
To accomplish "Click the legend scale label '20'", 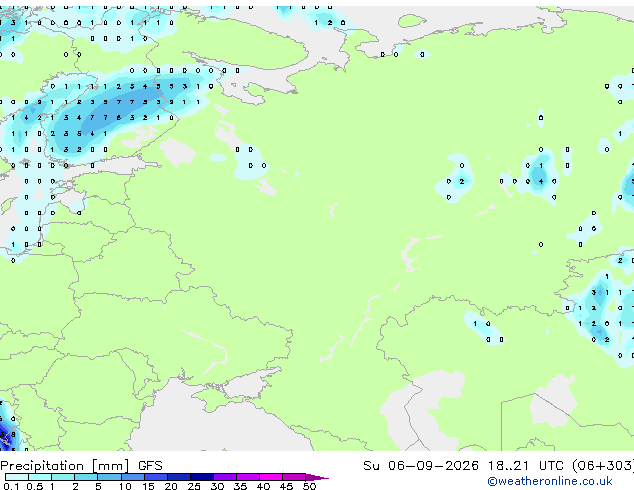I will (x=171, y=486).
